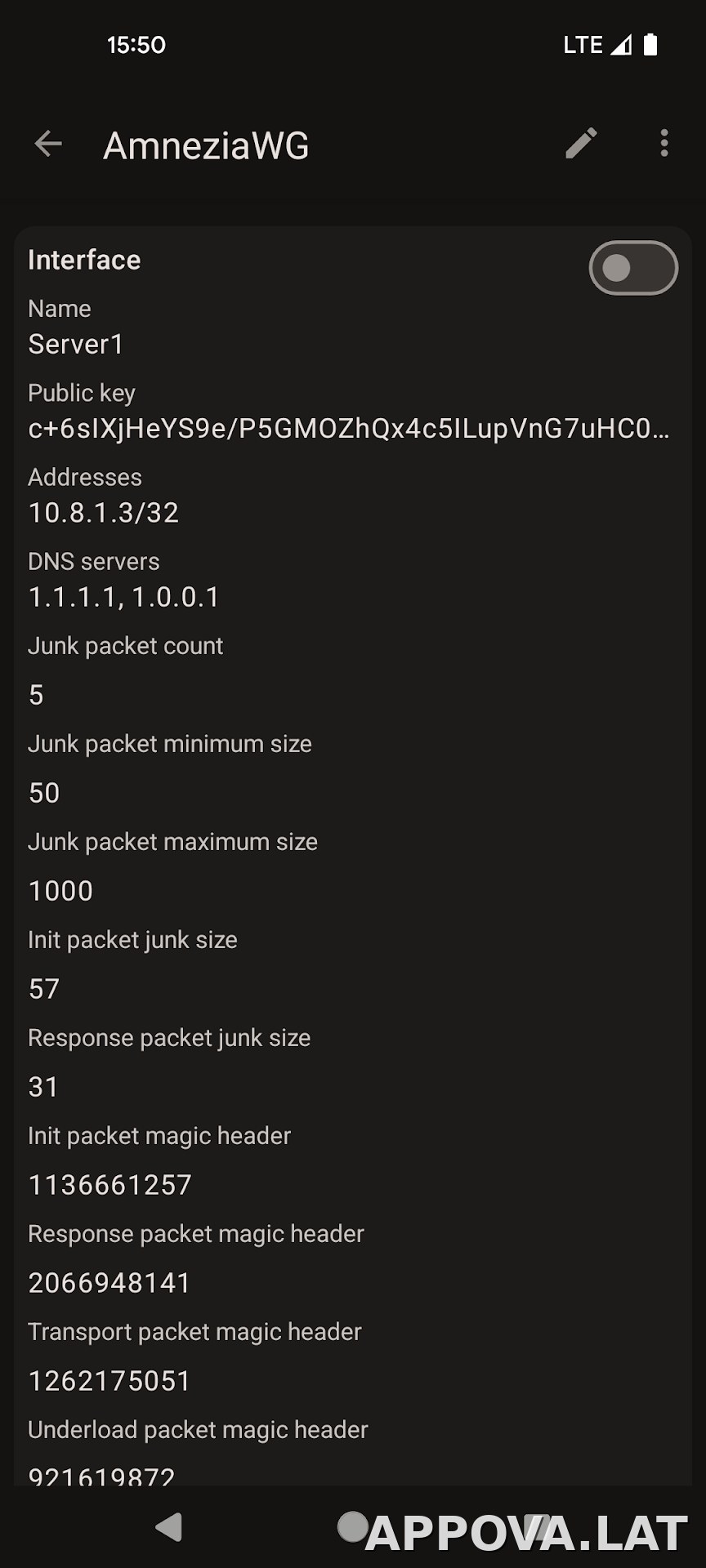Tap the Junk packet count value 5
The width and height of the screenshot is (706, 1568).
[36, 695]
